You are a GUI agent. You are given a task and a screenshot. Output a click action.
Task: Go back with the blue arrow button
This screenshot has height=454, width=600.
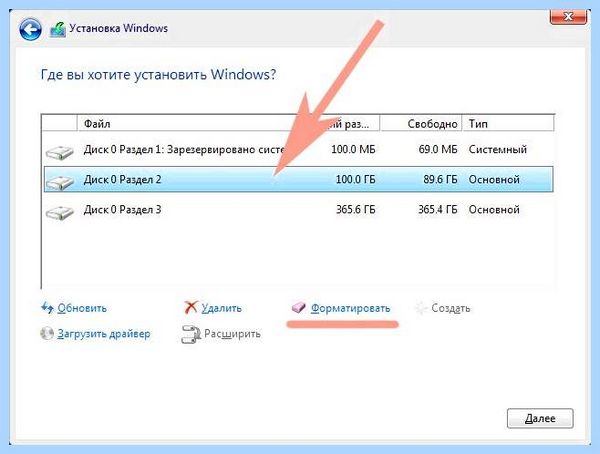tap(30, 29)
